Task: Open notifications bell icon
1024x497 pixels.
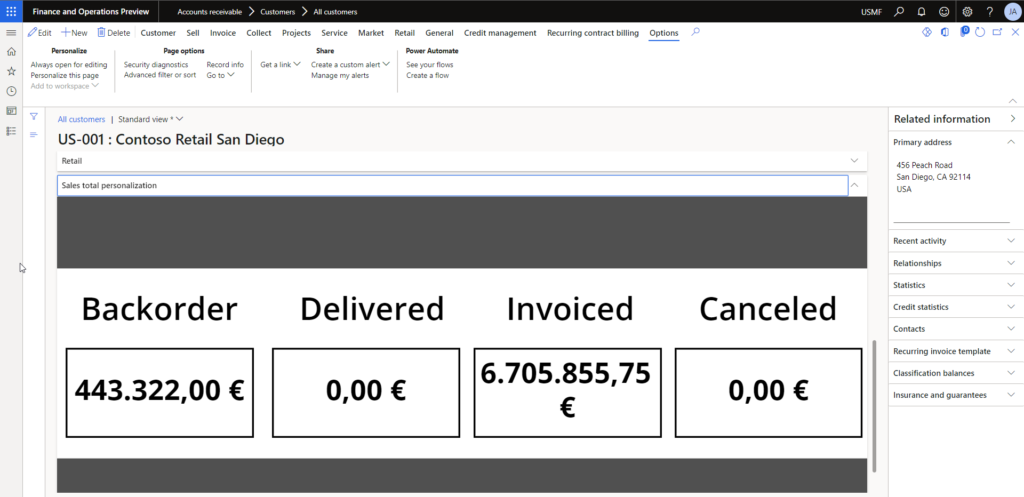Action: (x=921, y=12)
